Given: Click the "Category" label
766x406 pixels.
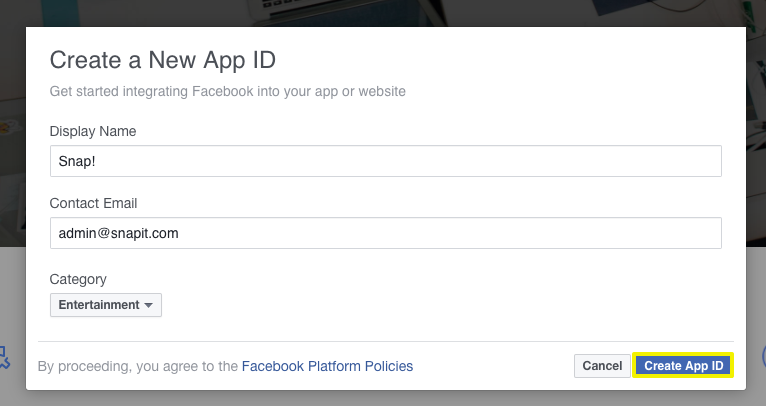Looking at the screenshot, I should point(78,279).
